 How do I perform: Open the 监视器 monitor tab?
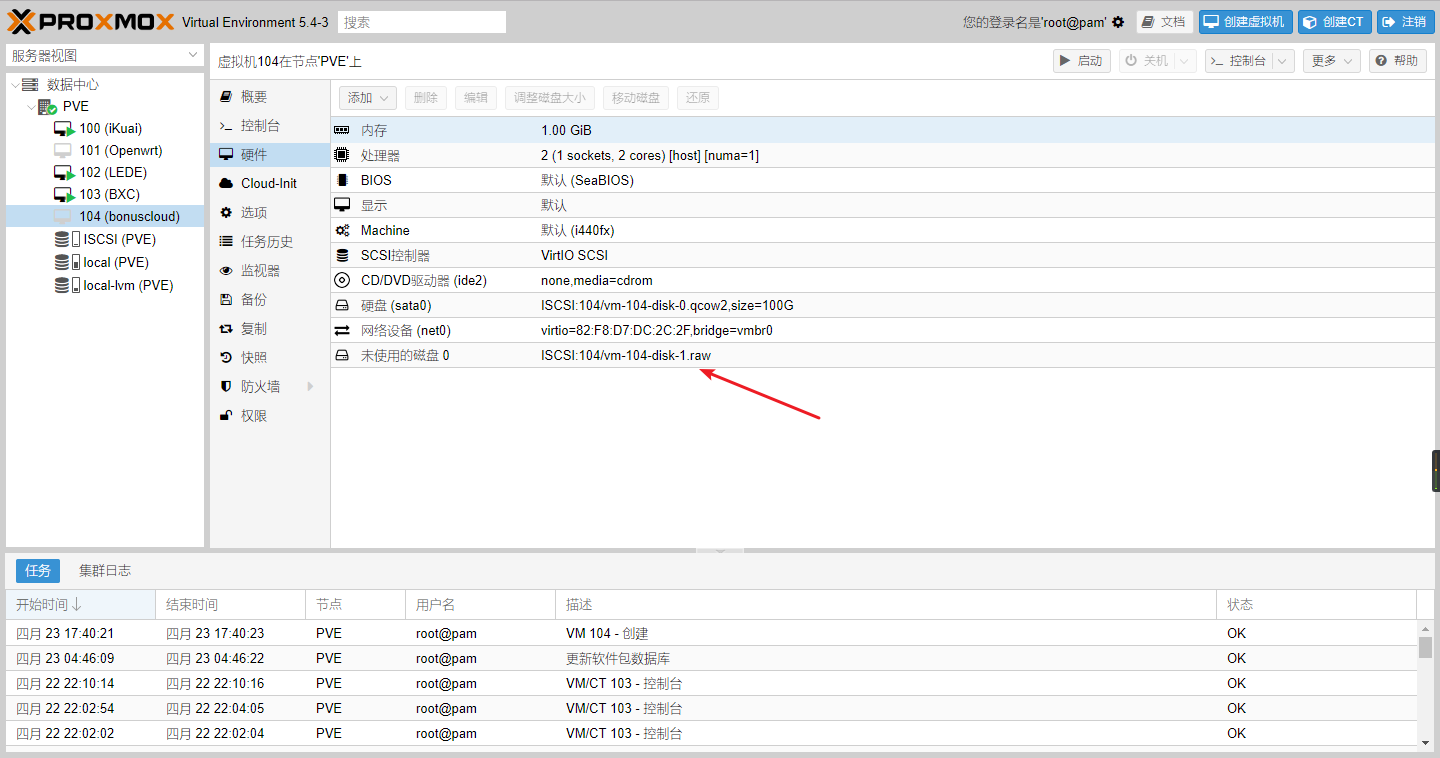[270, 271]
